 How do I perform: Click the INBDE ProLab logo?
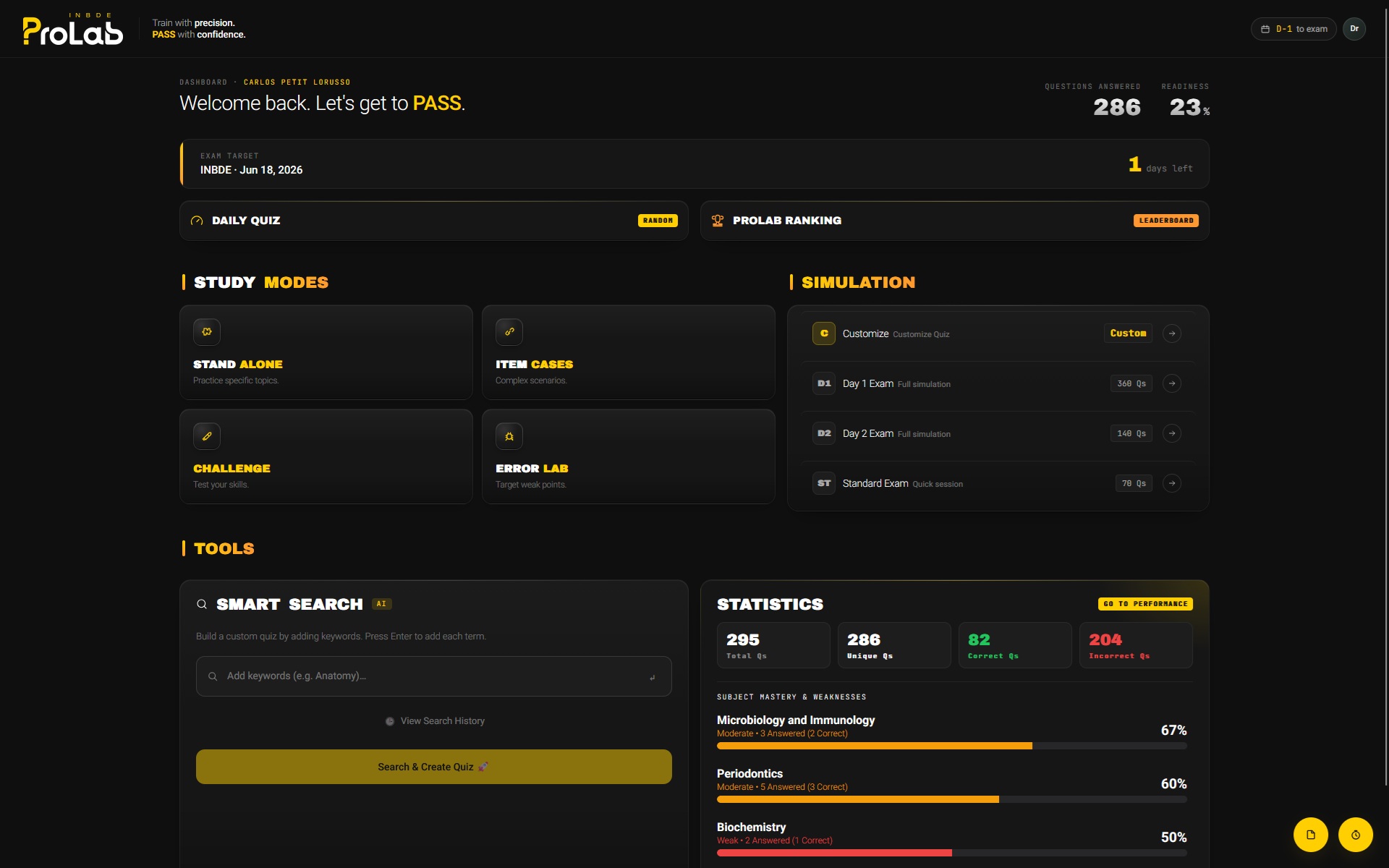[x=73, y=29]
